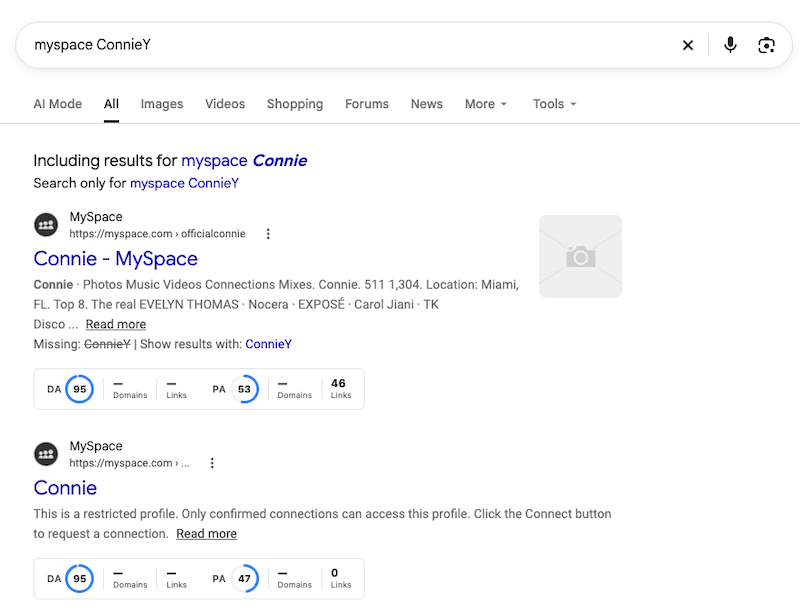
Task: Show results with ConnieY link
Action: click(268, 344)
